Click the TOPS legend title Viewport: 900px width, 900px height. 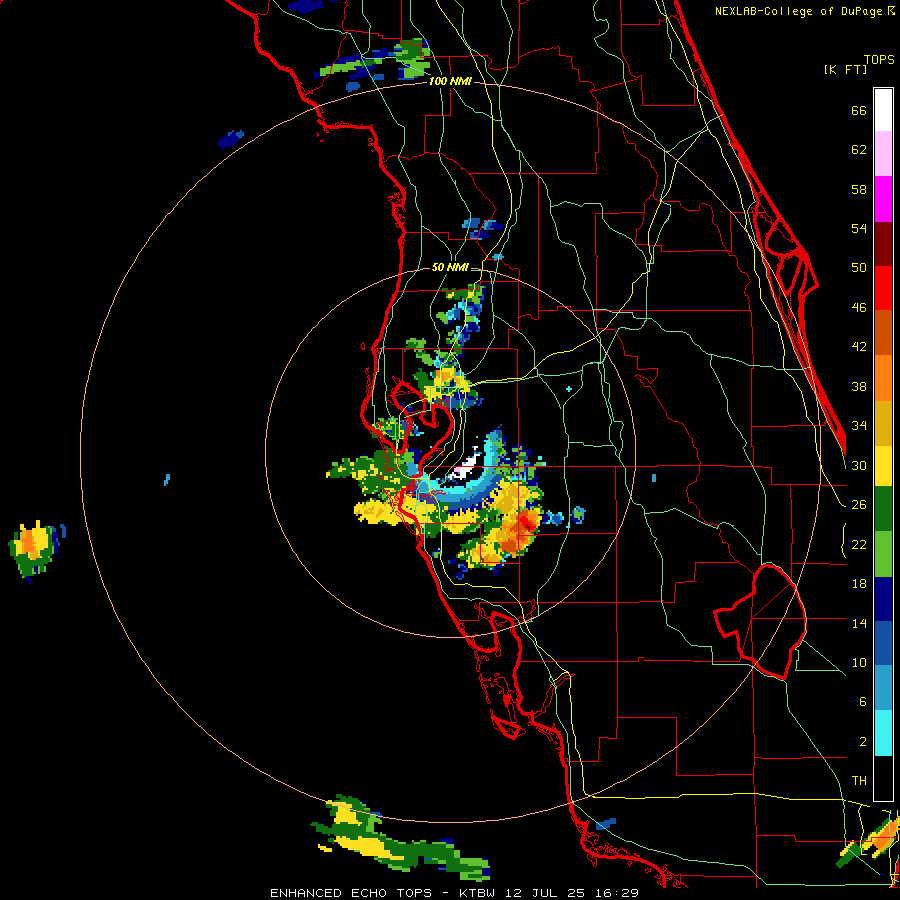click(x=879, y=60)
